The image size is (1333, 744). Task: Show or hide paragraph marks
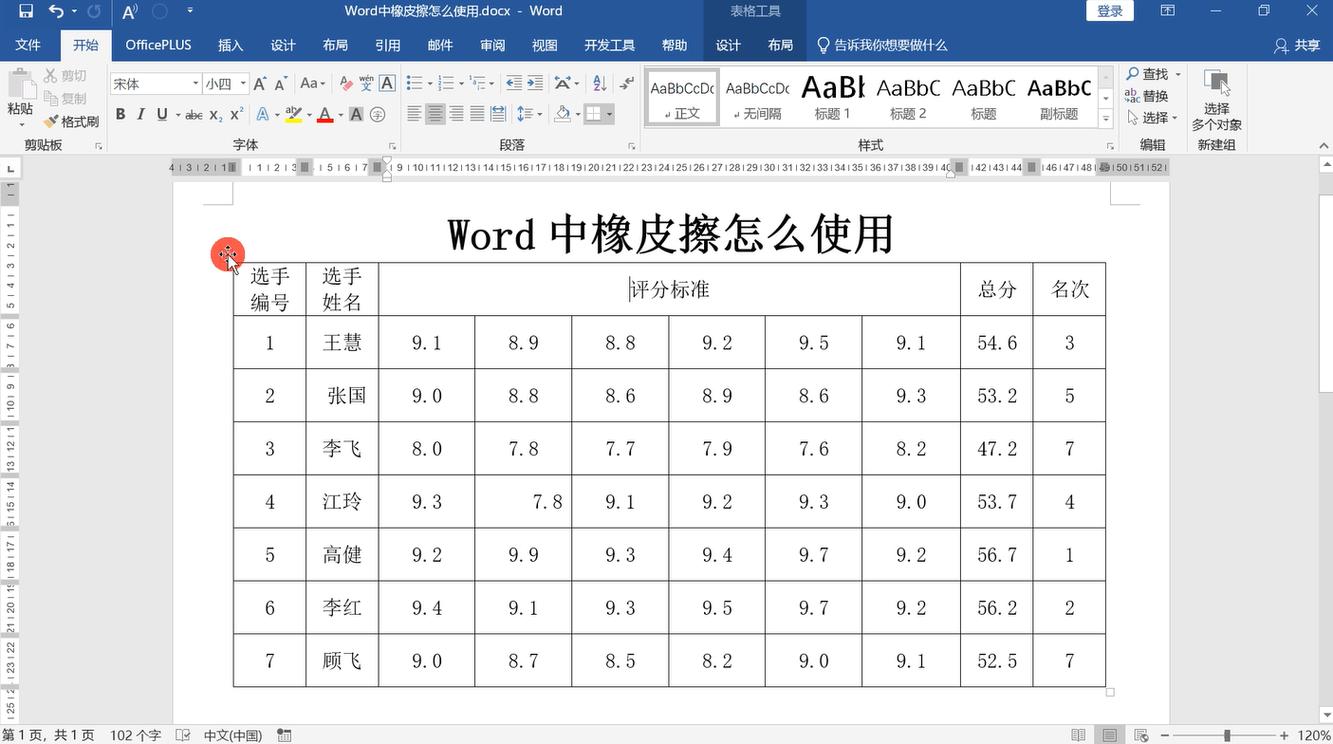click(627, 84)
